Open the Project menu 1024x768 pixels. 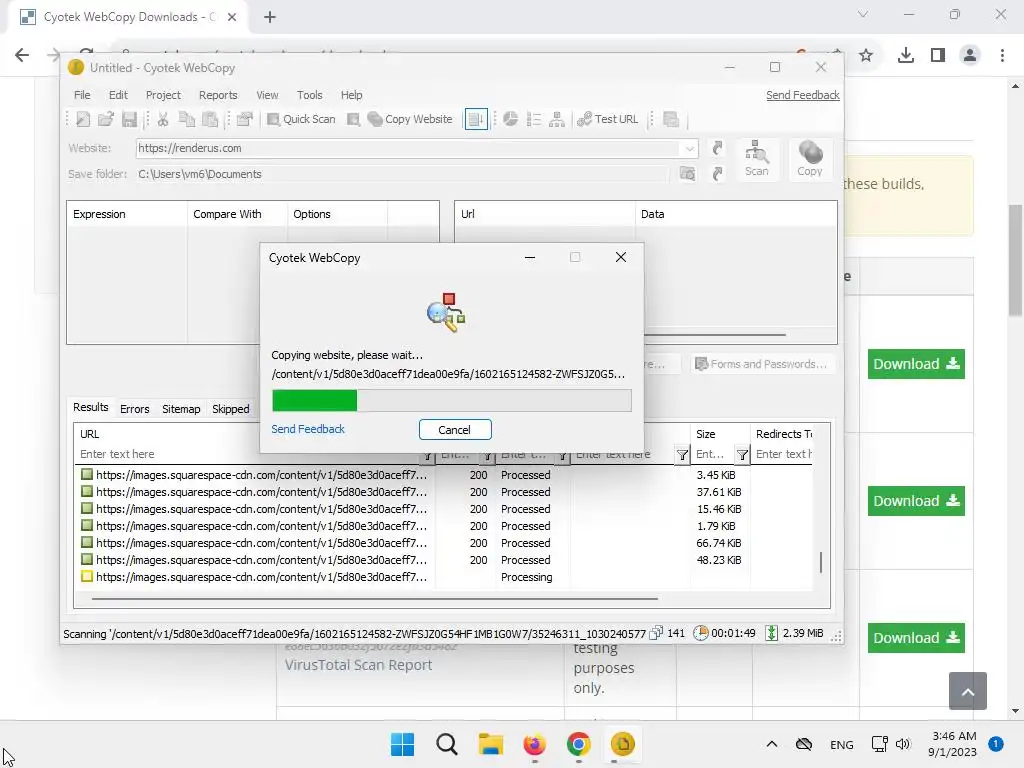[163, 95]
